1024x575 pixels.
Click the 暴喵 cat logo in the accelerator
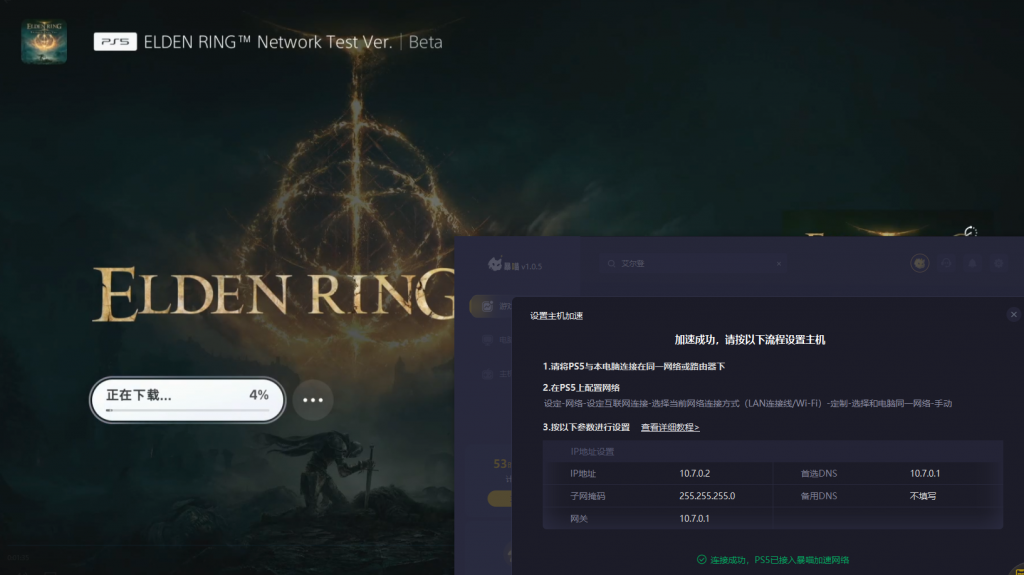[495, 264]
